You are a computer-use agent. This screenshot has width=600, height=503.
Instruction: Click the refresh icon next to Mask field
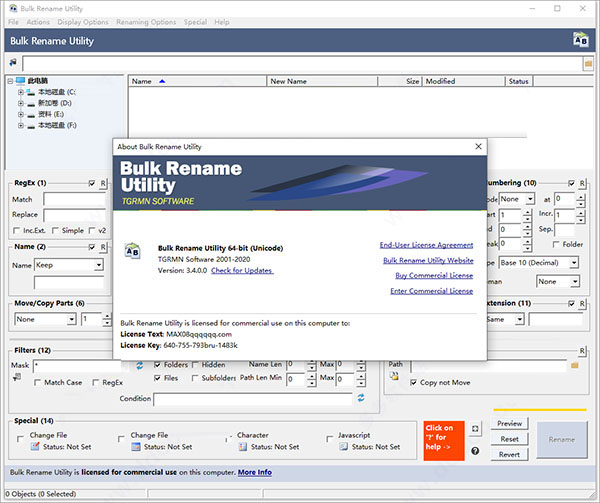[x=140, y=366]
